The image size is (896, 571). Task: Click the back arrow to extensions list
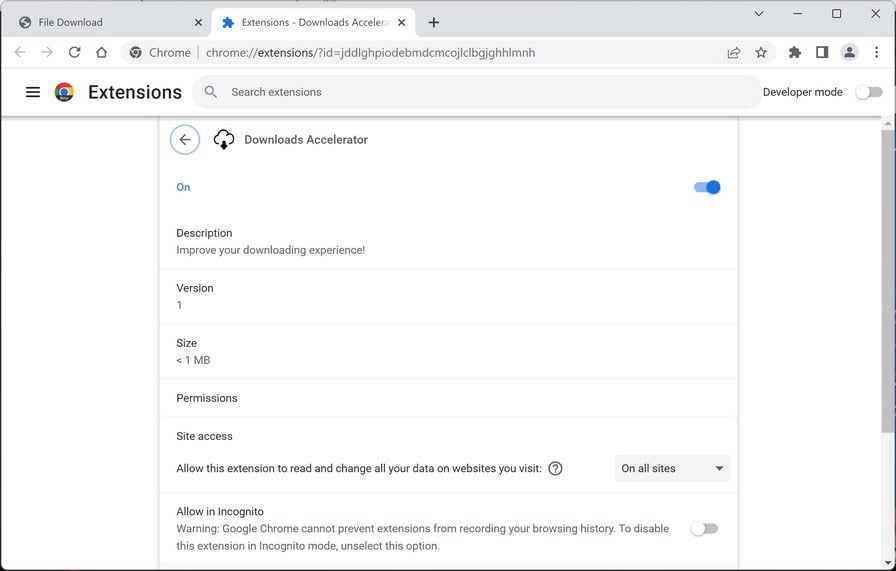pos(185,140)
